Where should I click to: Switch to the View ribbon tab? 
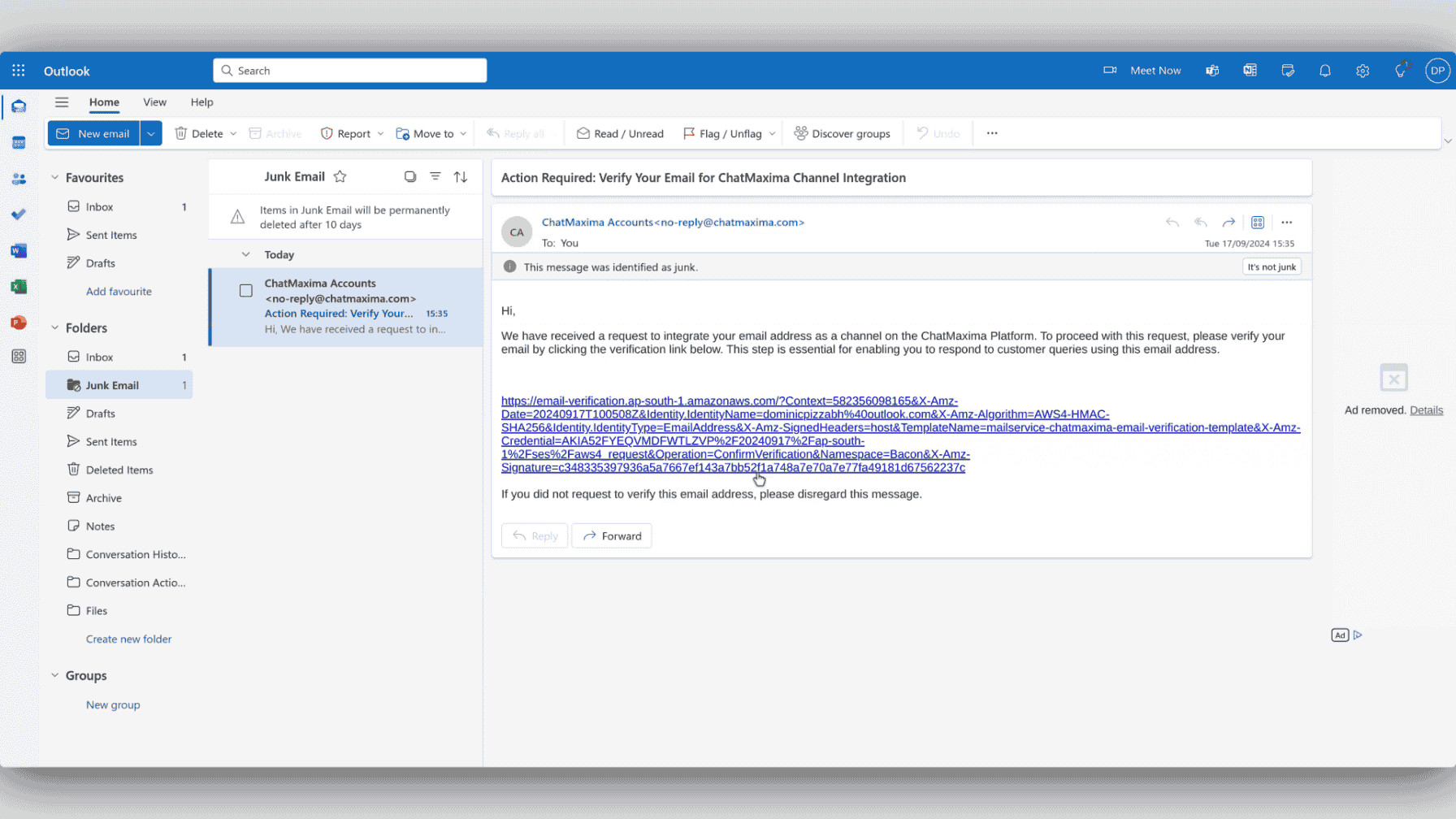[x=154, y=102]
